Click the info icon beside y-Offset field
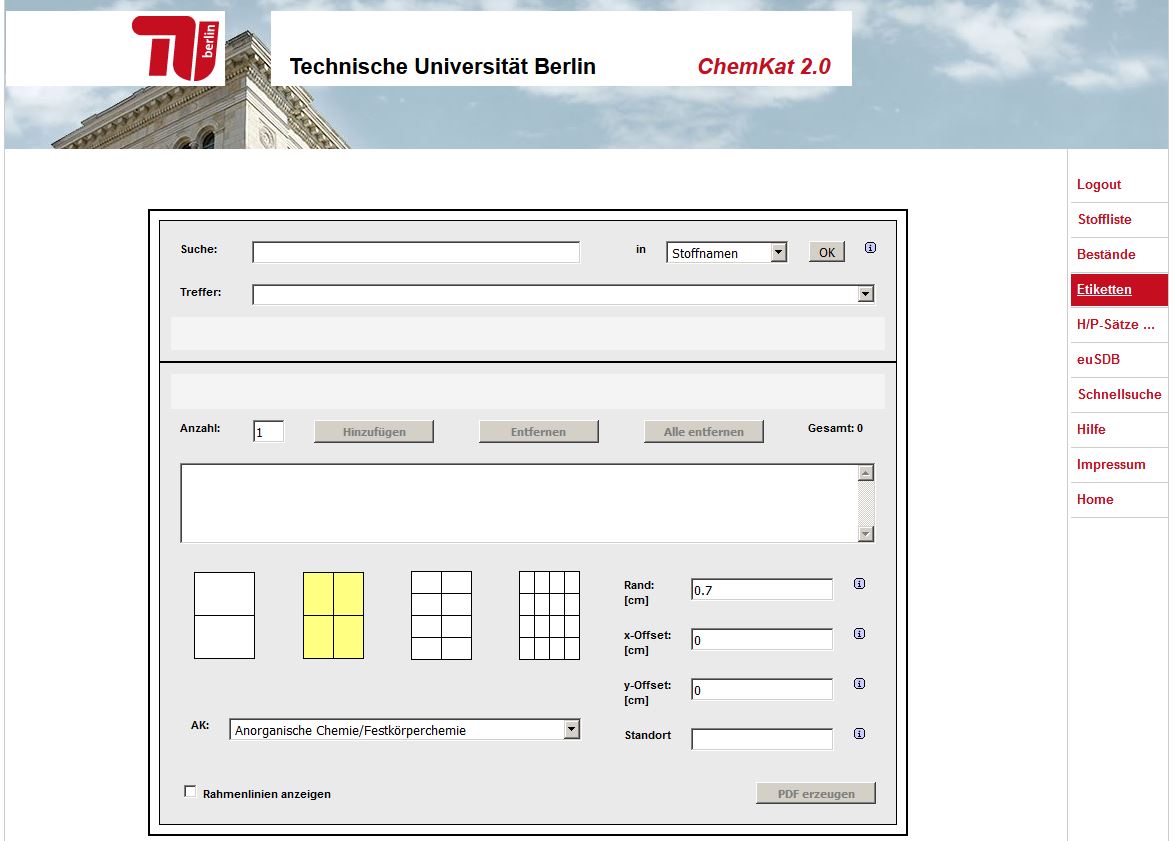1175x841 pixels. (x=859, y=684)
